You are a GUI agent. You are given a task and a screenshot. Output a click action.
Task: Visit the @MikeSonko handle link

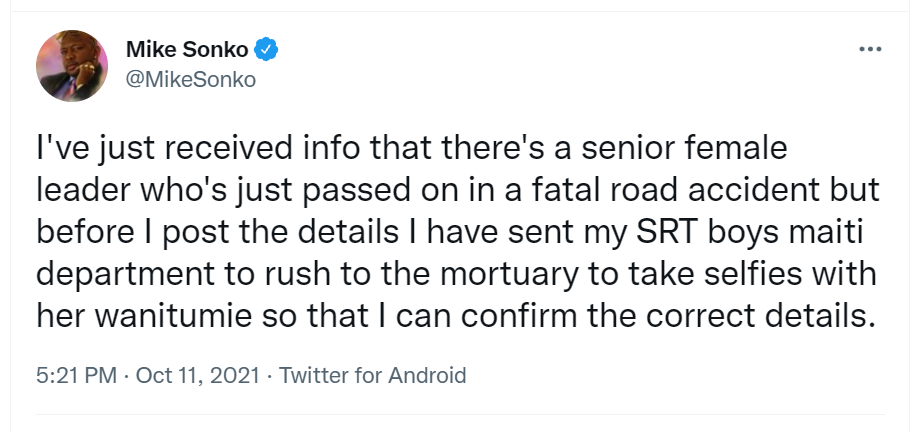click(191, 79)
